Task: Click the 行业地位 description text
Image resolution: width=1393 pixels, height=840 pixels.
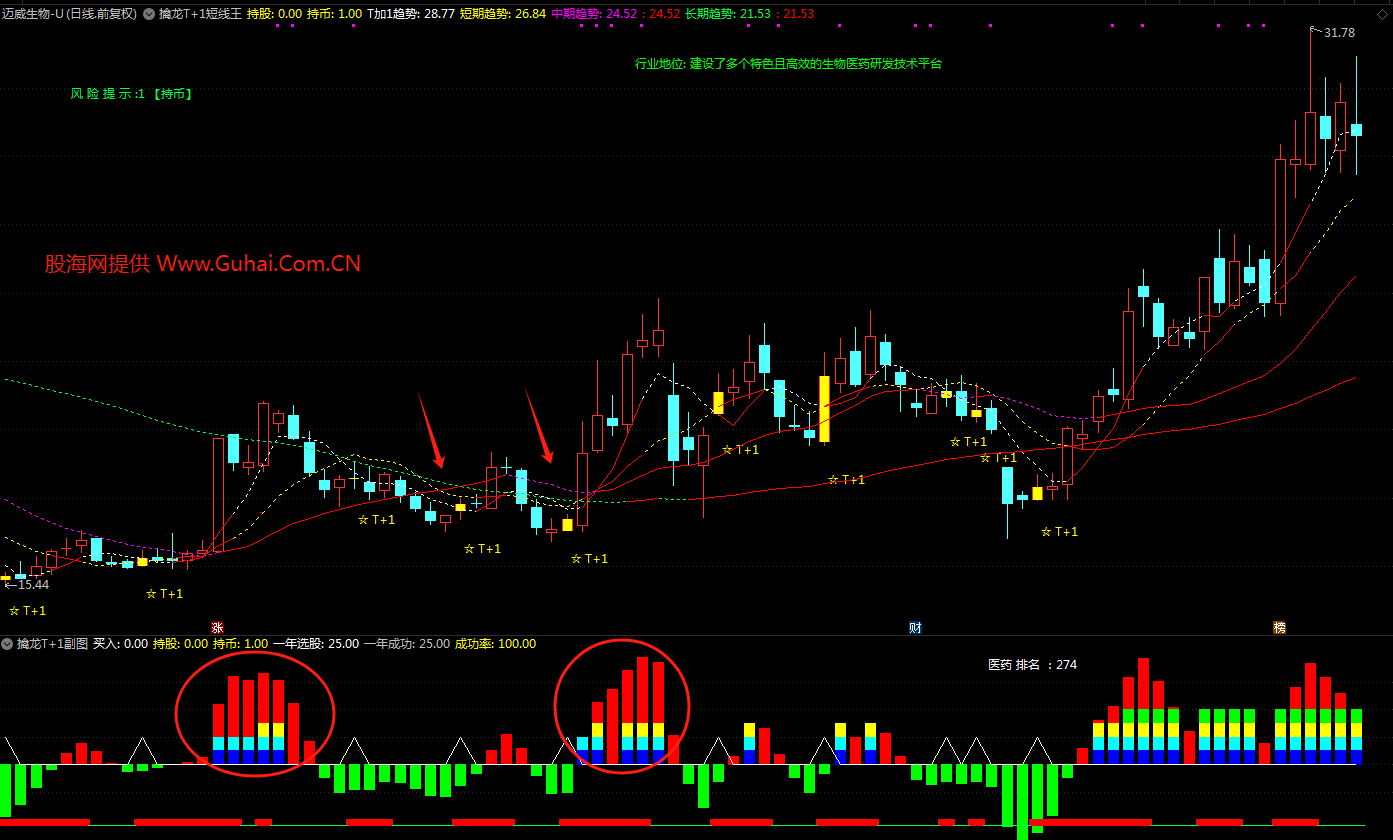Action: click(788, 64)
